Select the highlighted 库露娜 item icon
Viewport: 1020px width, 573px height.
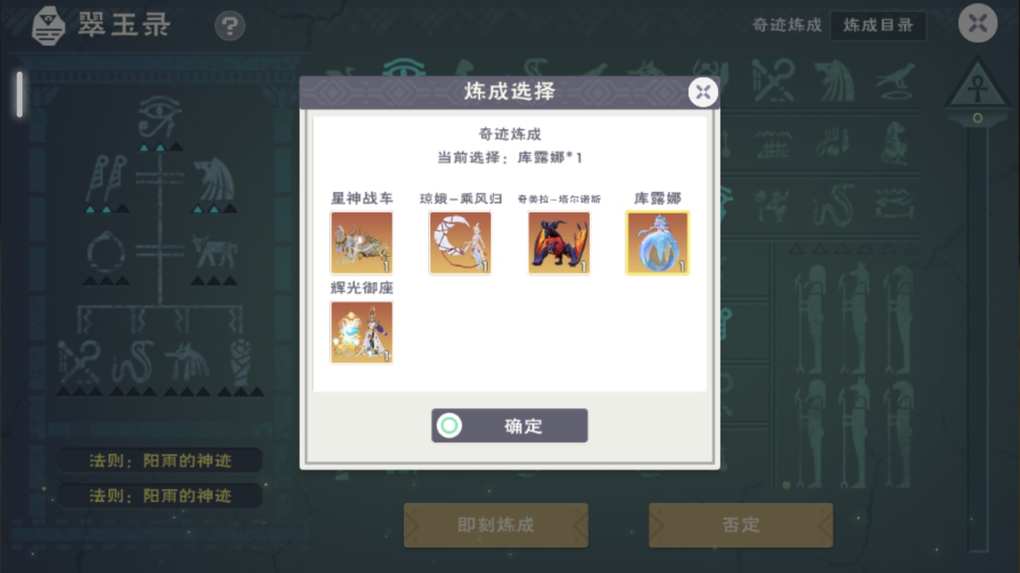click(x=658, y=243)
